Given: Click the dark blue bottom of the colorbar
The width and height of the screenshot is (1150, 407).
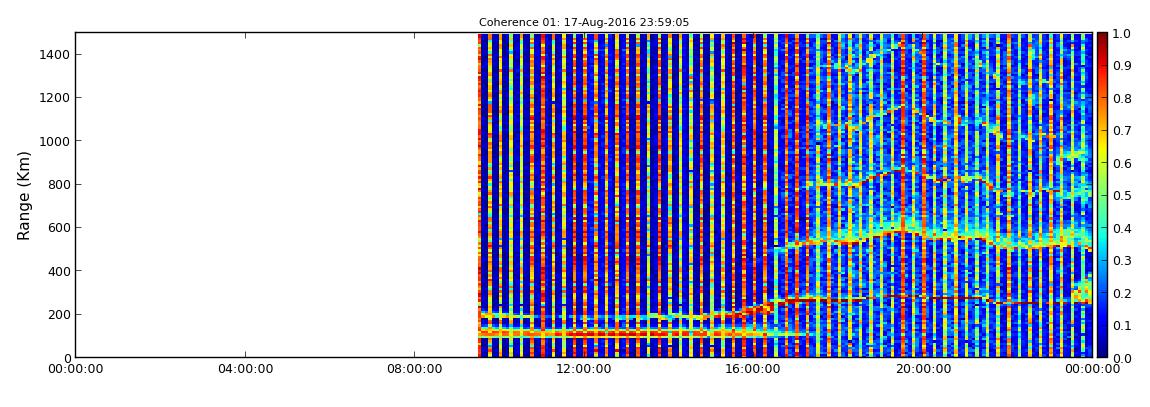Looking at the screenshot, I should click(1102, 350).
